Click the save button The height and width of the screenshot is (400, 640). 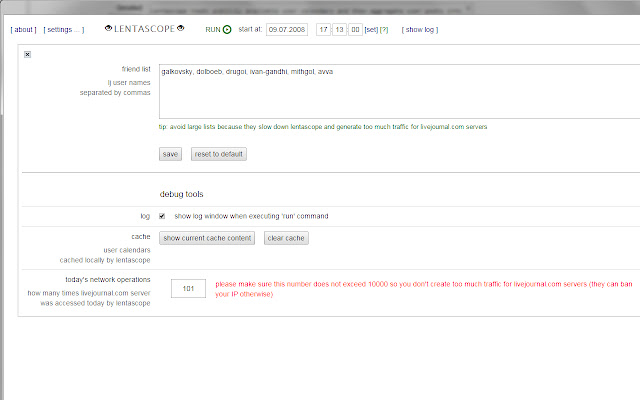[x=170, y=154]
